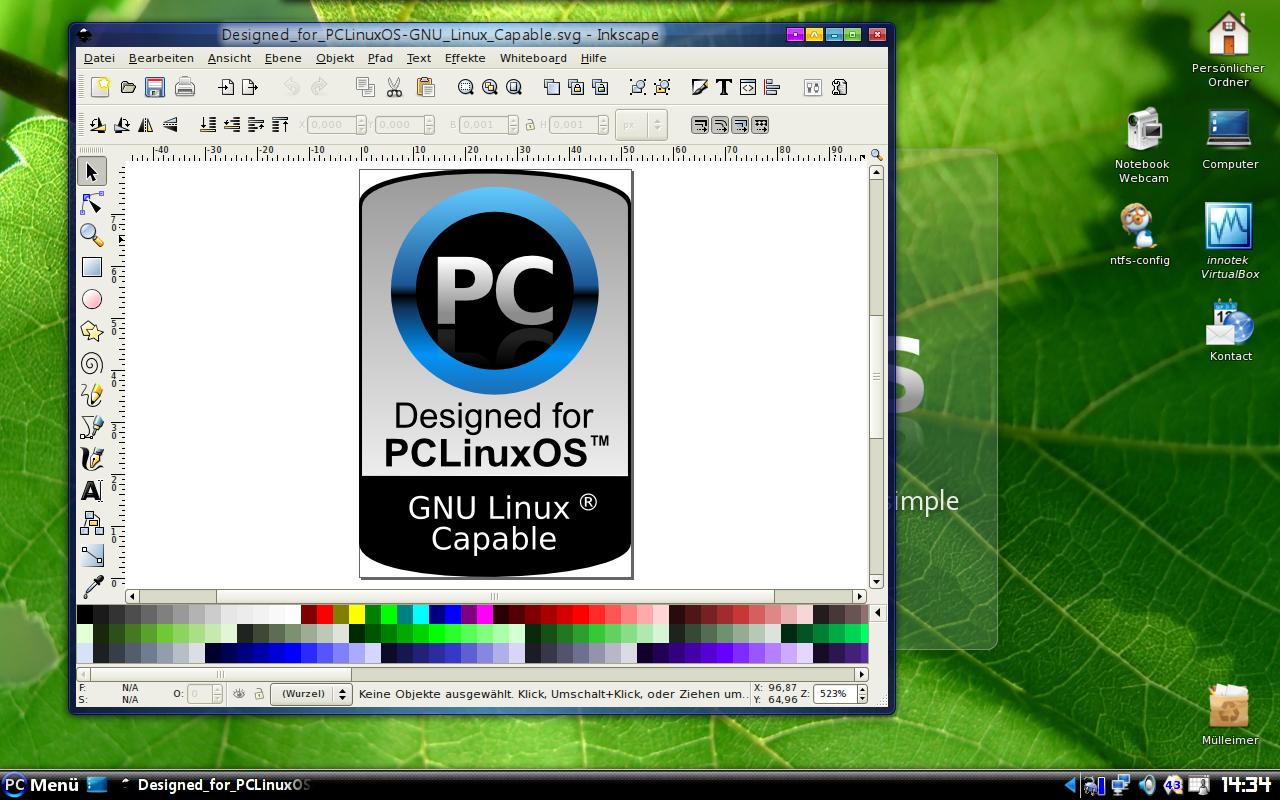Click the zoom percentage field
1280x800 pixels.
click(x=834, y=693)
